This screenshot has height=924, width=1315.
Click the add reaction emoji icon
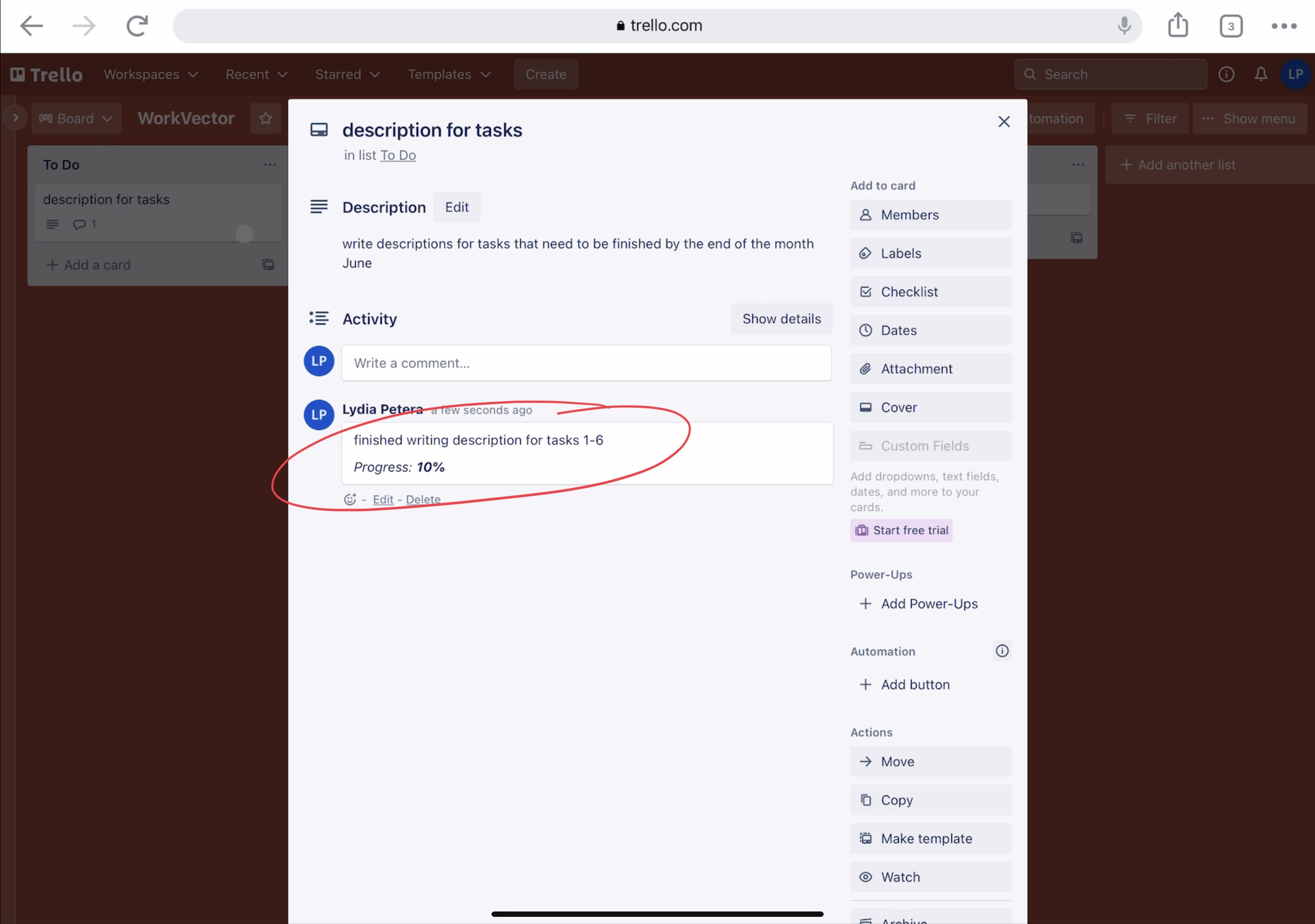click(349, 499)
